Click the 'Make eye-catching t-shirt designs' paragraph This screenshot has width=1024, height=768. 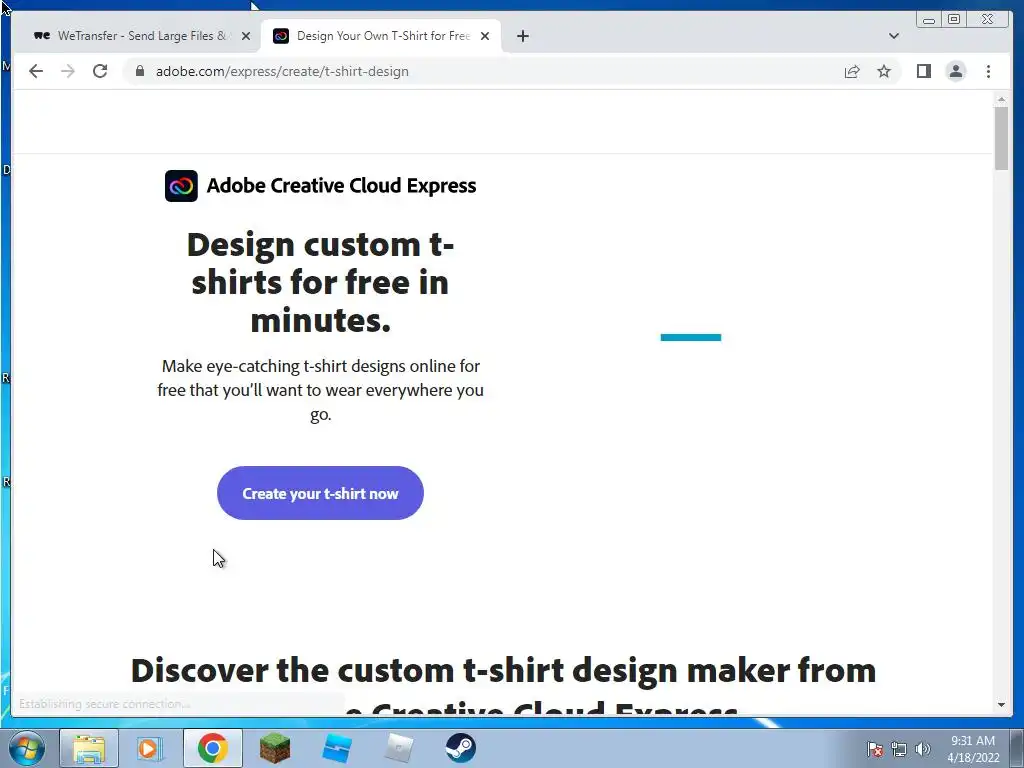pyautogui.click(x=320, y=390)
